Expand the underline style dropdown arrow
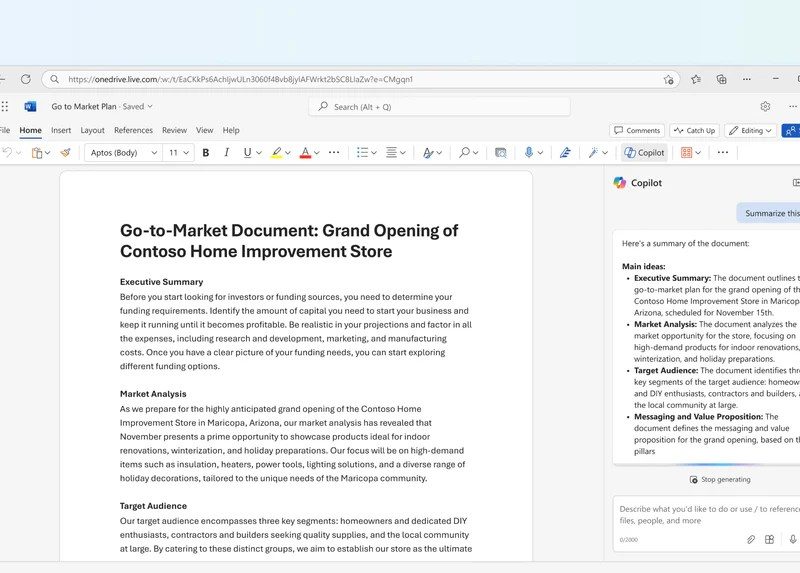 [x=259, y=153]
